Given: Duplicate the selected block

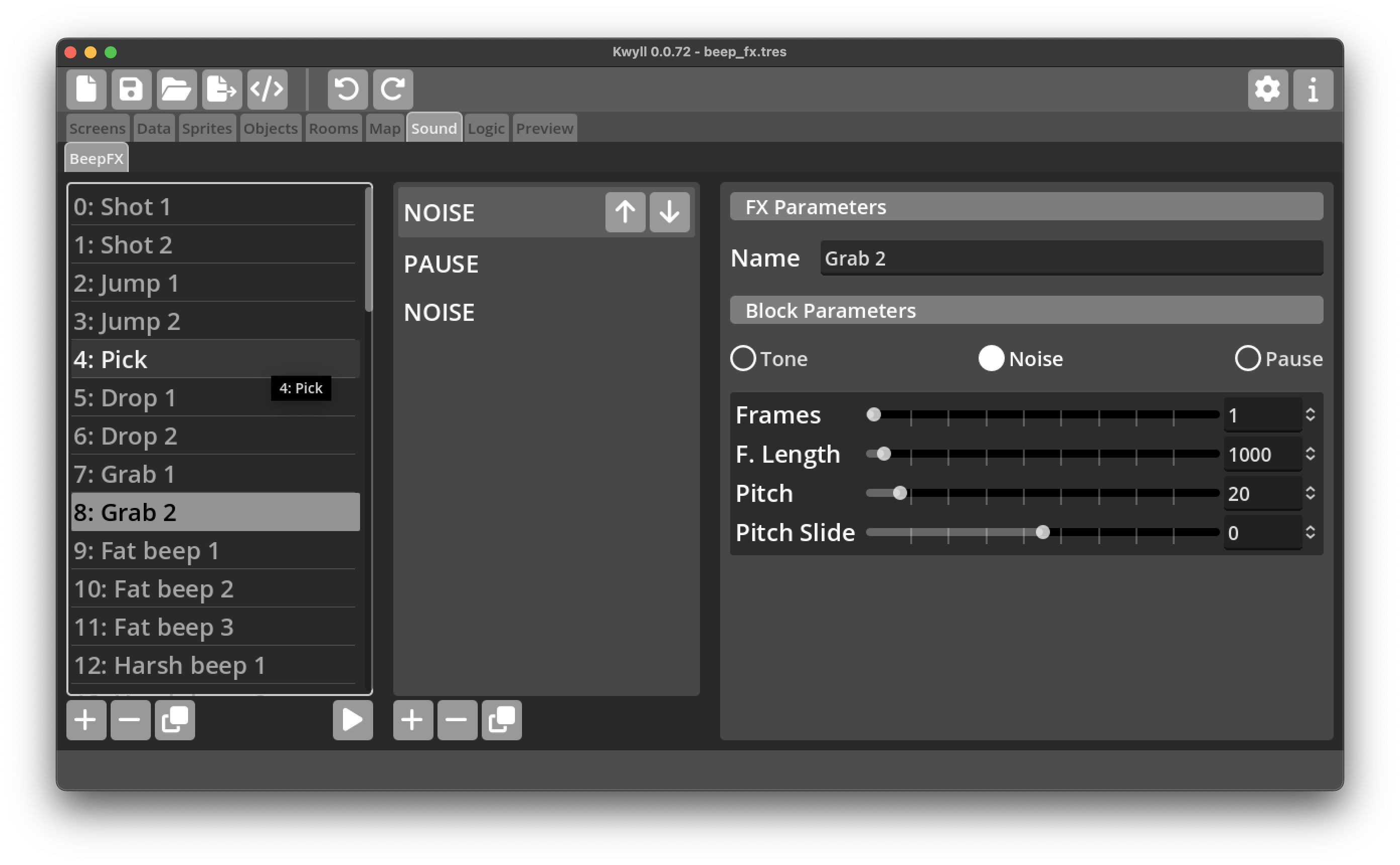Looking at the screenshot, I should pos(501,720).
